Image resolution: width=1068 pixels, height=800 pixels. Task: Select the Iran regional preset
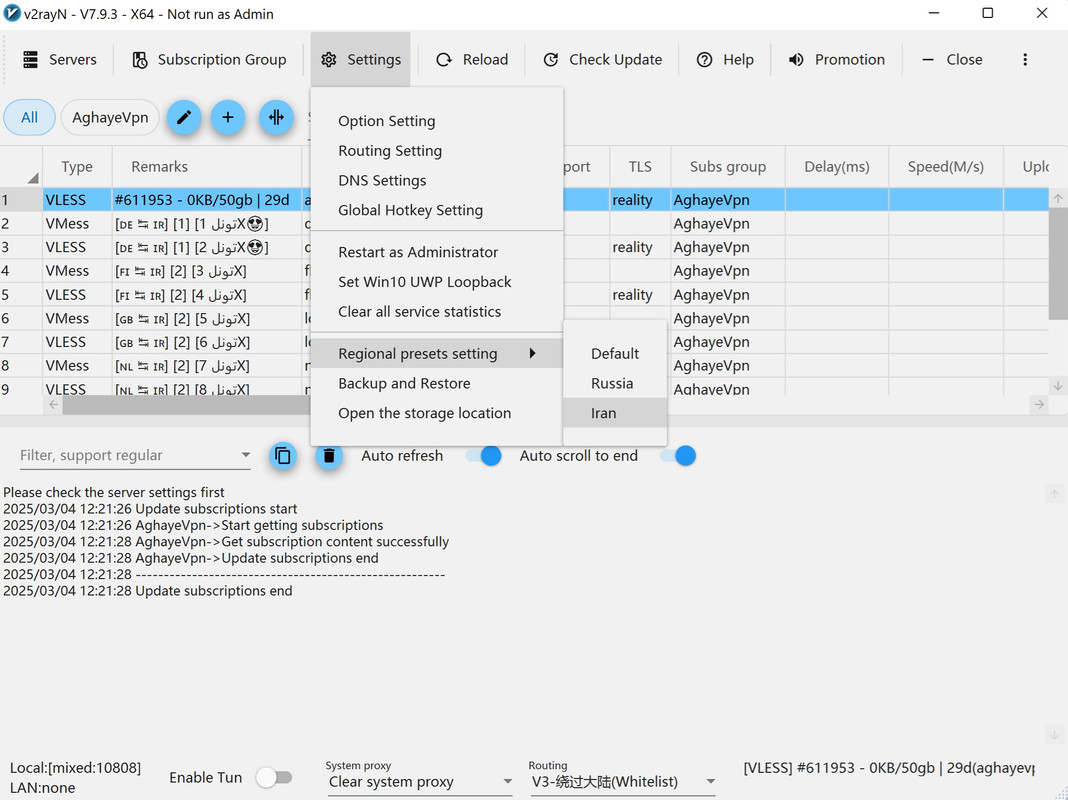[x=615, y=413]
